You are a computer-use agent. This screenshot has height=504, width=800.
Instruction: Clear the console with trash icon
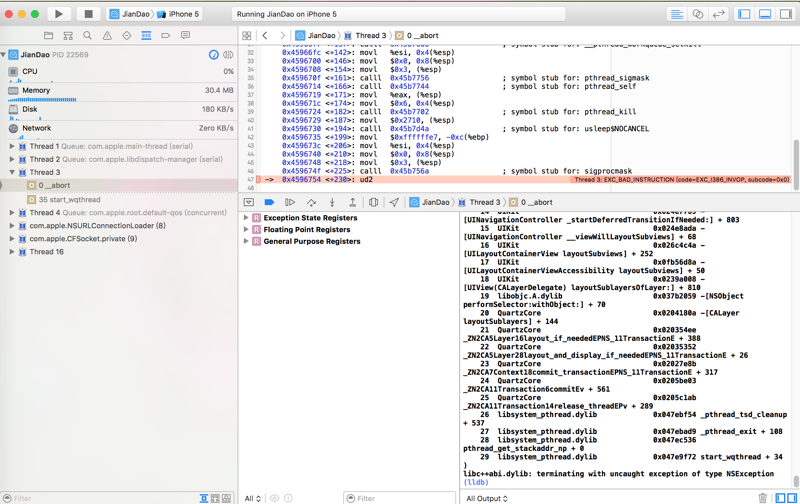[x=762, y=497]
